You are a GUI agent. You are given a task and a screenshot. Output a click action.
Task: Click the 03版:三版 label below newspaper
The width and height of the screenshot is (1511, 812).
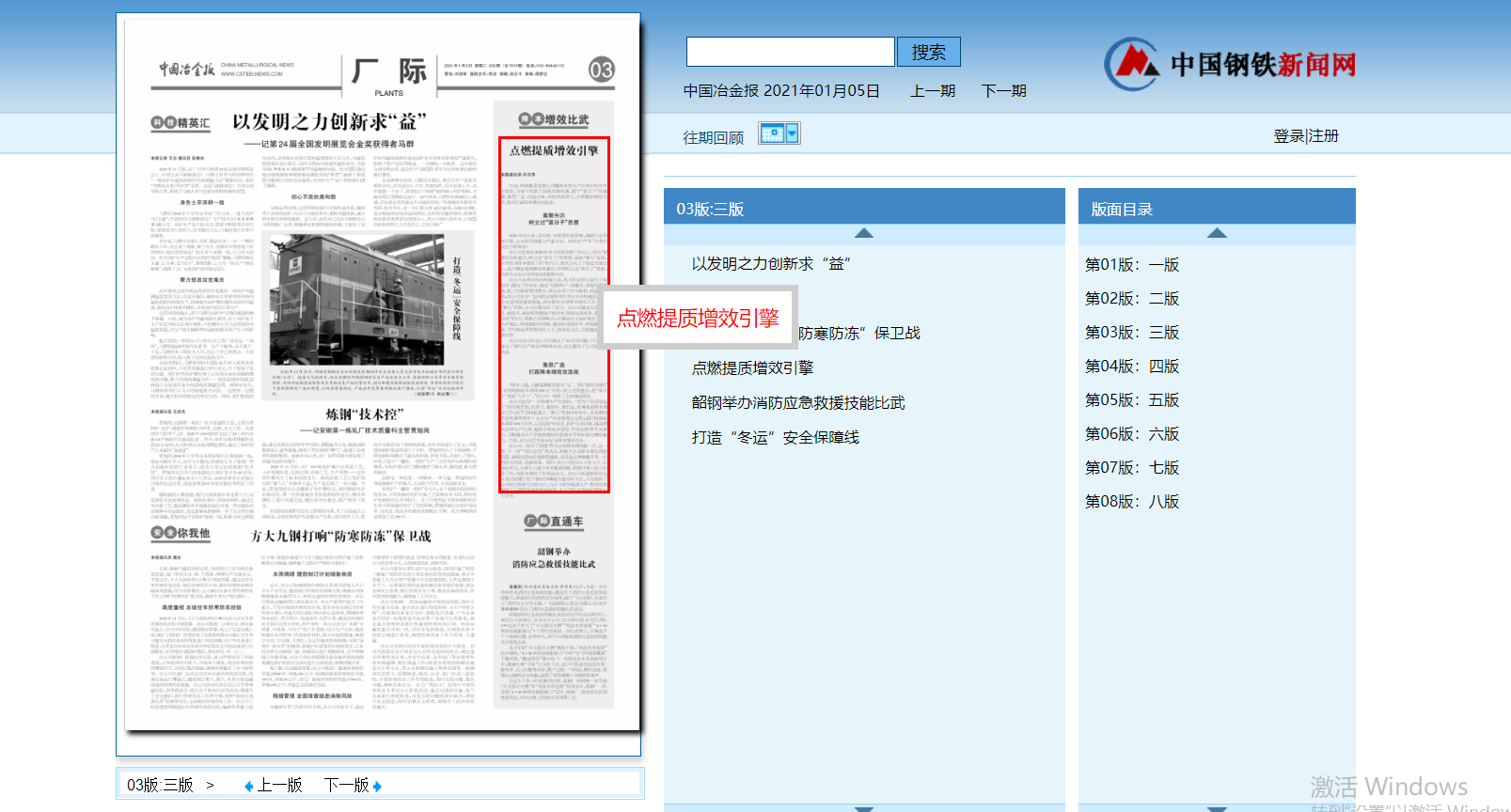pyautogui.click(x=160, y=786)
